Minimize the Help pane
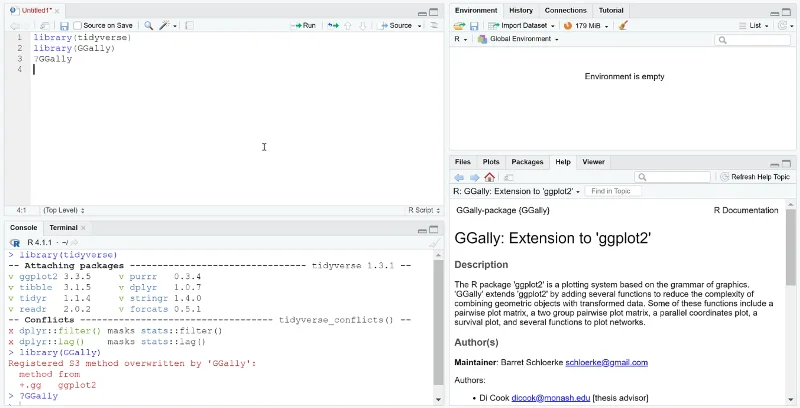The height and width of the screenshot is (408, 800). click(x=774, y=164)
